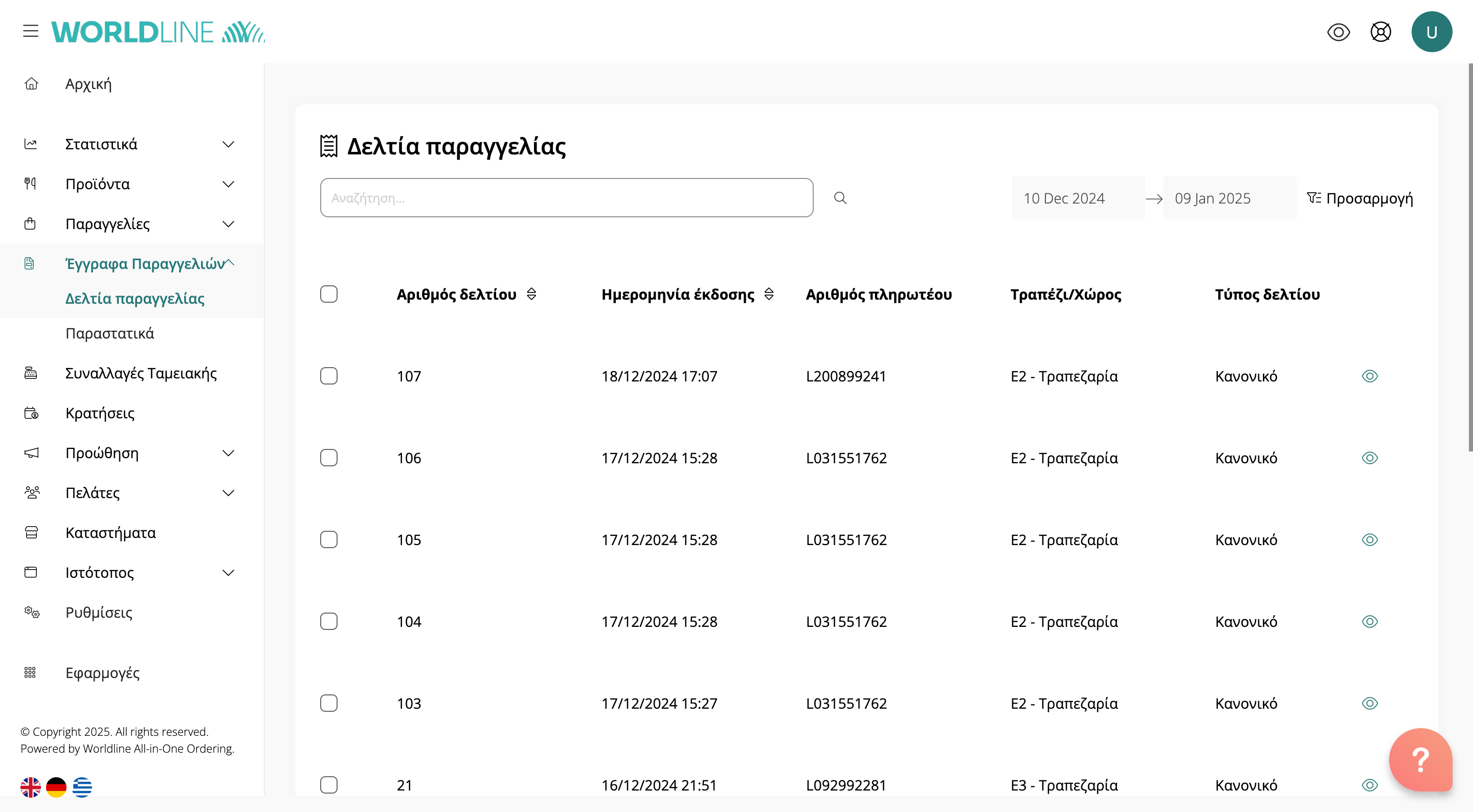Screen dimensions: 1473x812
Task: Click the search magnifier icon
Action: coord(840,198)
